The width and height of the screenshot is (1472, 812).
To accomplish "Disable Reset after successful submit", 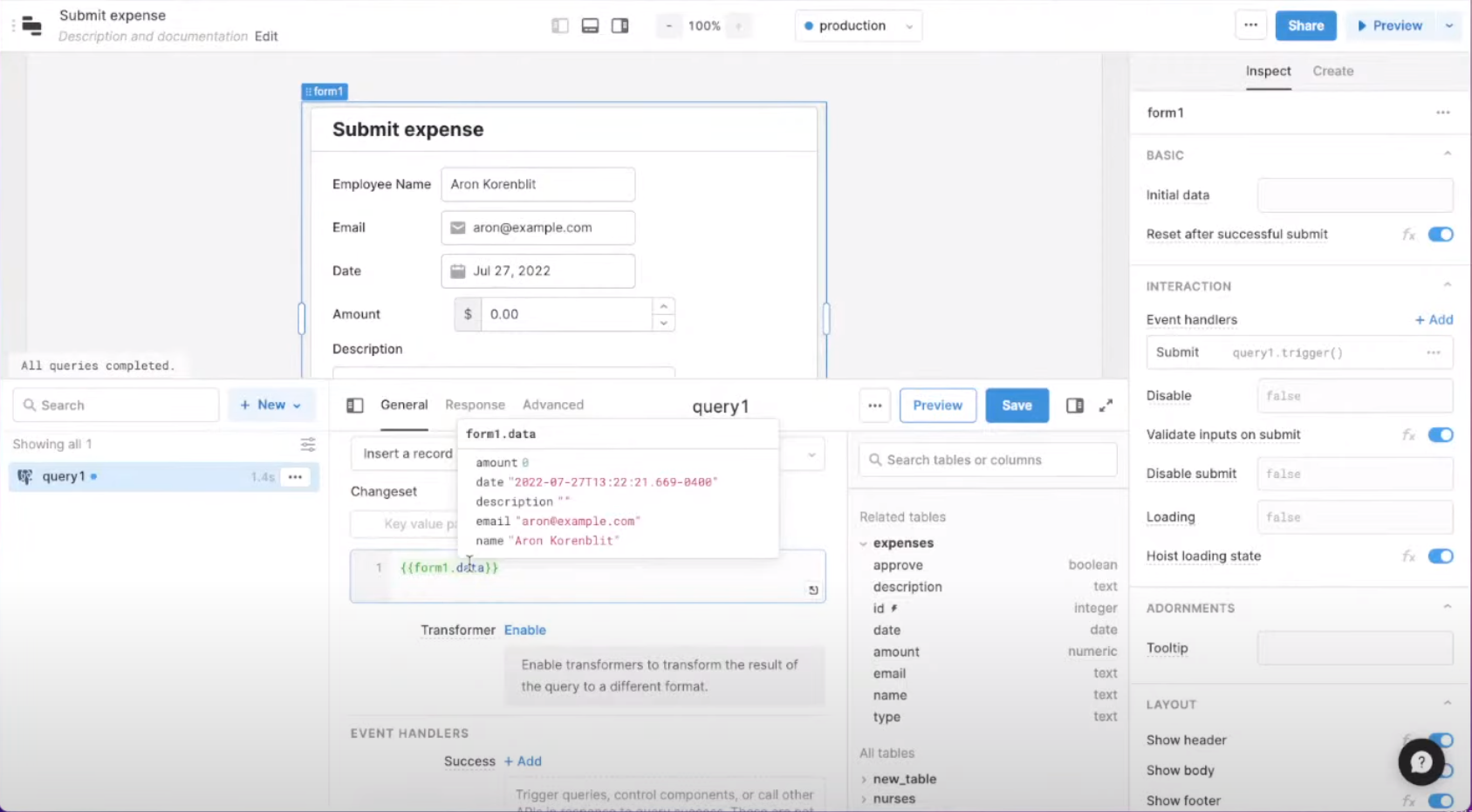I will (x=1441, y=234).
